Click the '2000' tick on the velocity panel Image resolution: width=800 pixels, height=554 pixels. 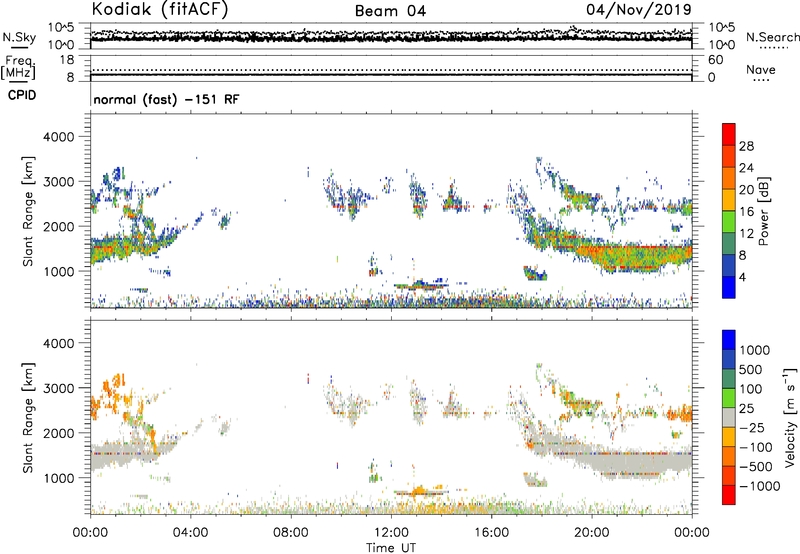59,433
